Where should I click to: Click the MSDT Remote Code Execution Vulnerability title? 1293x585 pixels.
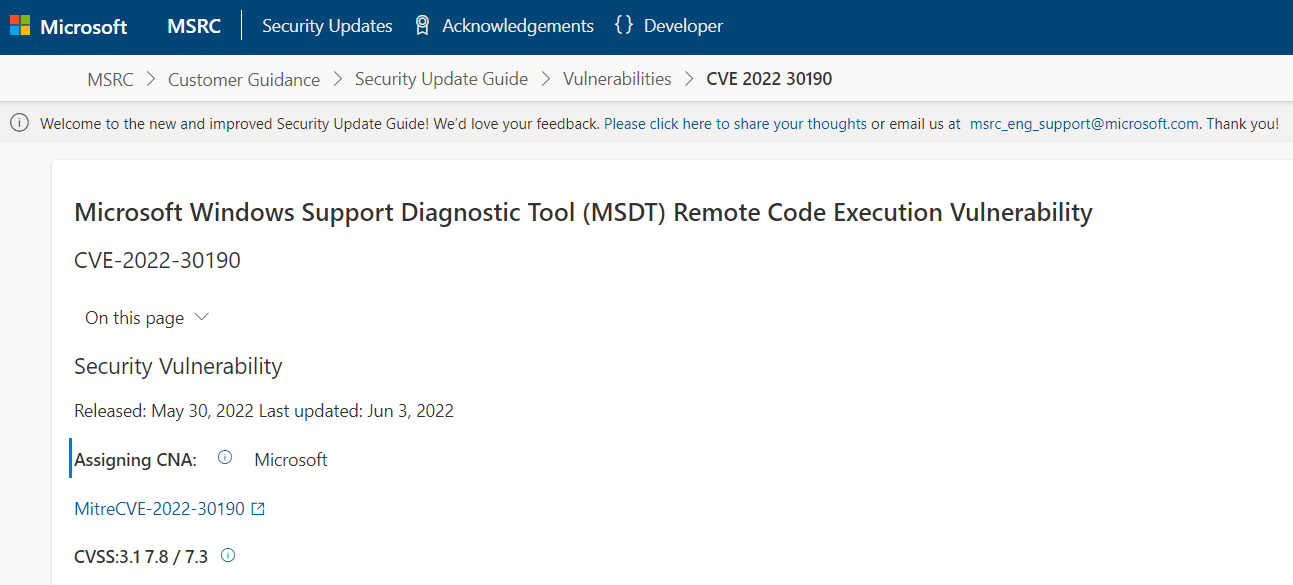583,212
